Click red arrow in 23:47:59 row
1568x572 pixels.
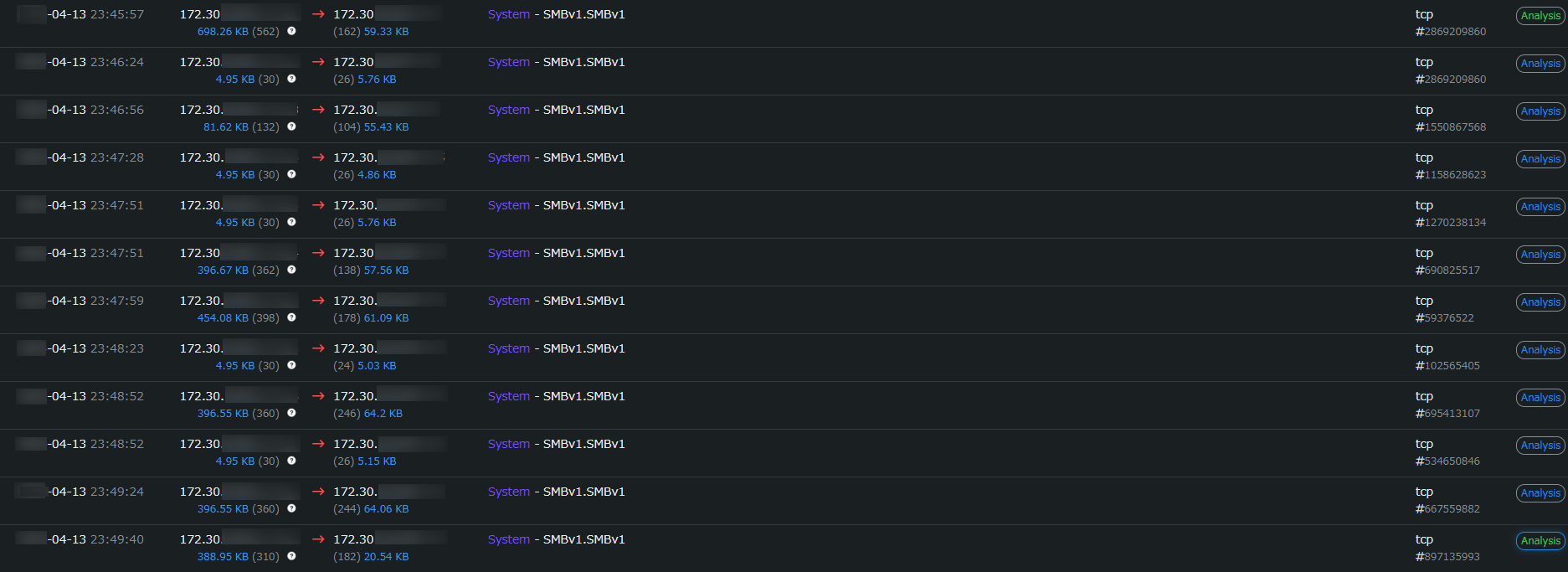pyautogui.click(x=318, y=301)
